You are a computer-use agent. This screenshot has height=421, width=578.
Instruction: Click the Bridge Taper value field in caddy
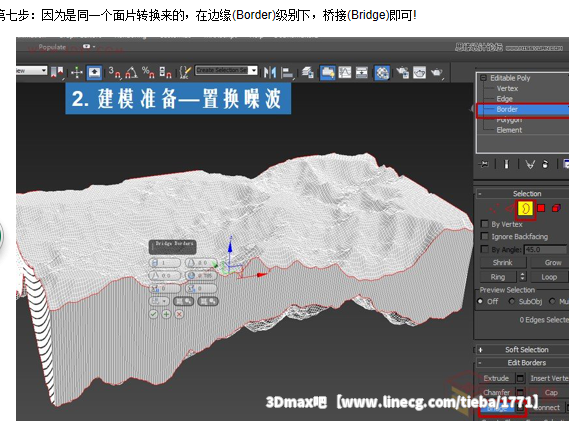point(201,263)
